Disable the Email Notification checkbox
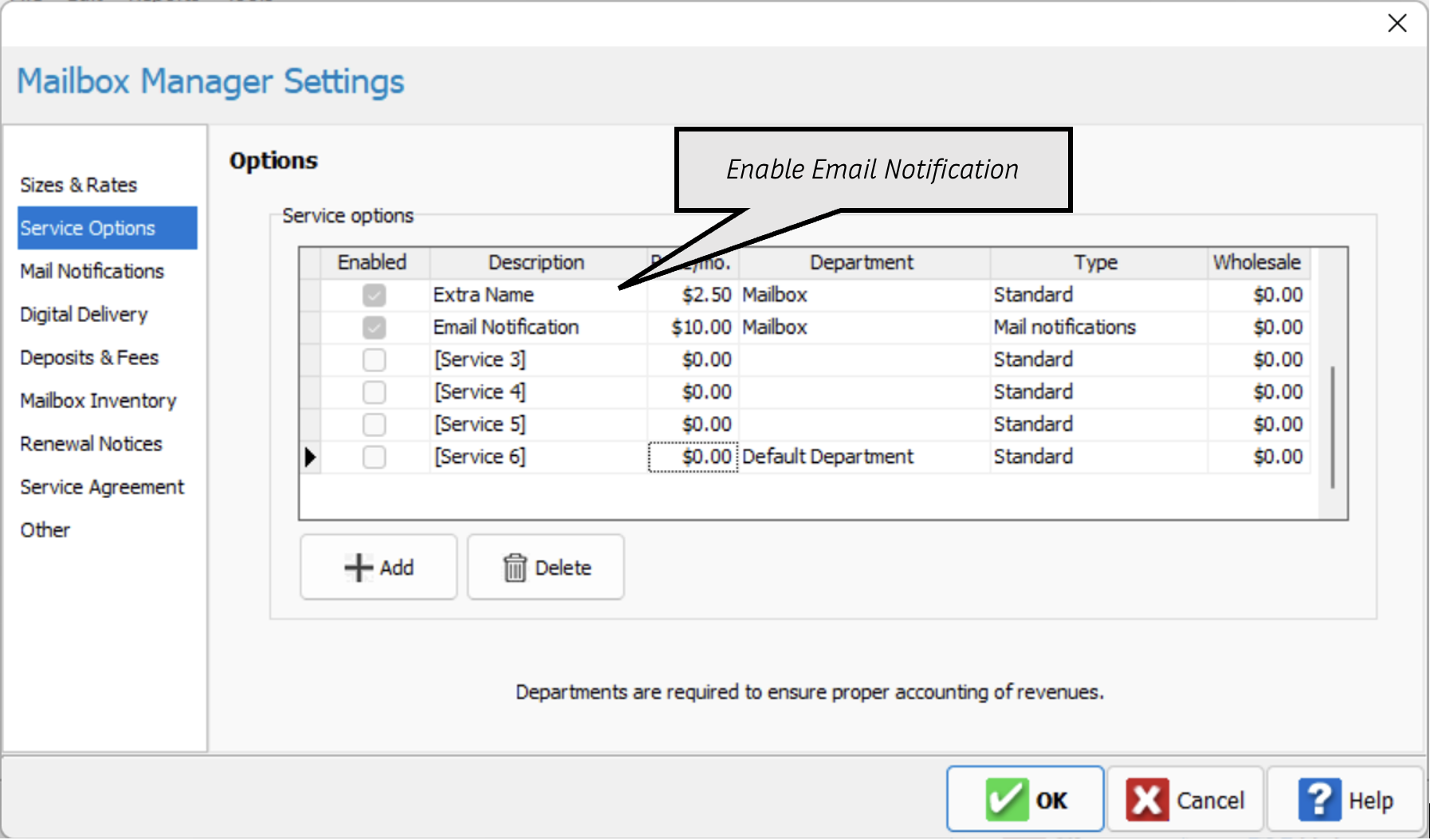 (x=374, y=328)
